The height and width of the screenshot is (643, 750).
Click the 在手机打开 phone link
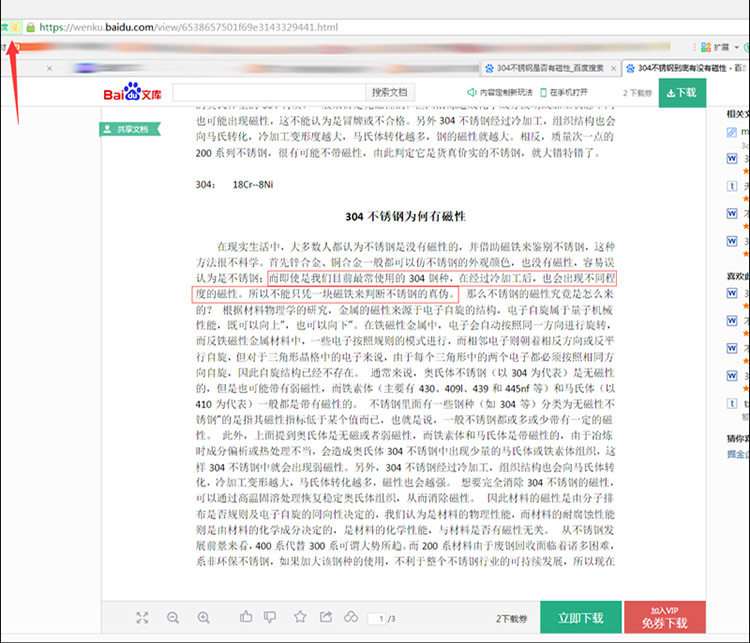point(564,92)
